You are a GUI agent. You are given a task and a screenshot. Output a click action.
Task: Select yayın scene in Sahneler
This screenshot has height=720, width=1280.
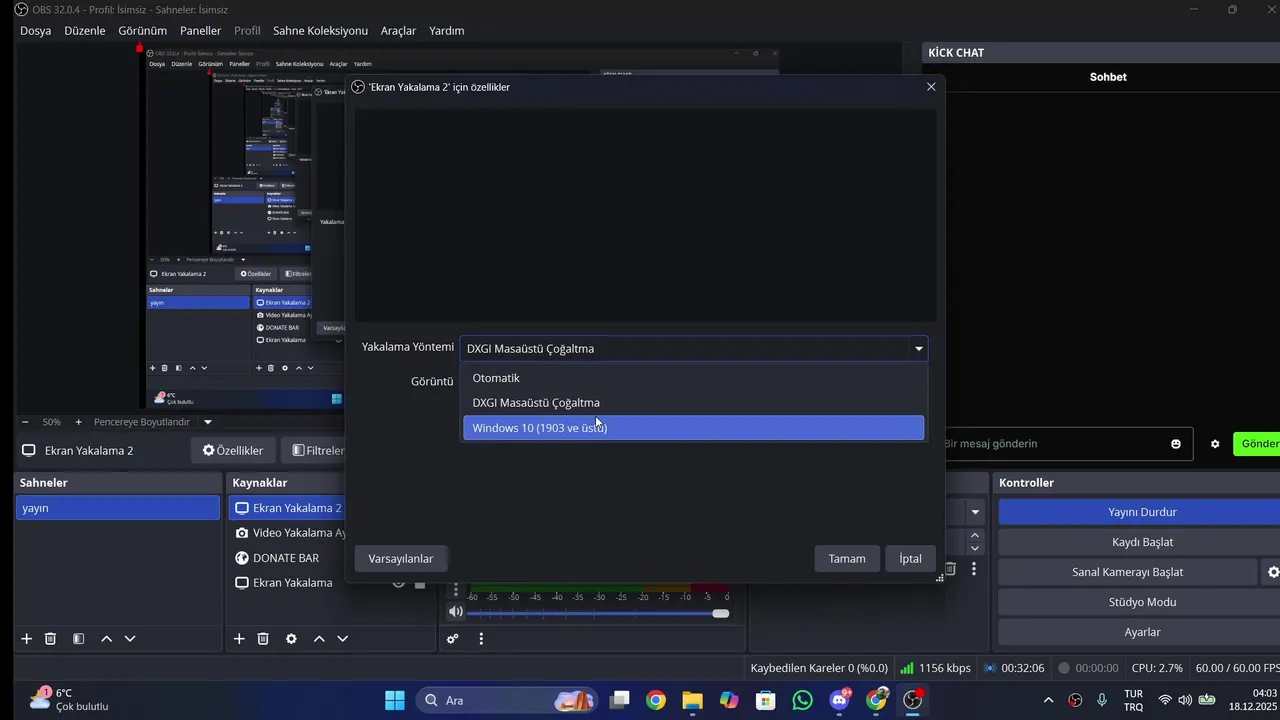(x=118, y=508)
